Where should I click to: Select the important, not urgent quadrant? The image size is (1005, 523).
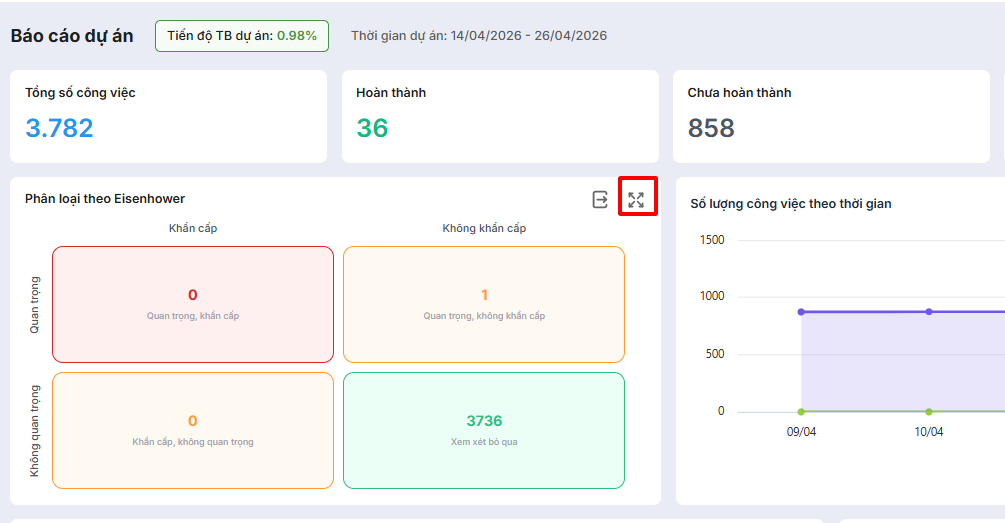coord(484,304)
